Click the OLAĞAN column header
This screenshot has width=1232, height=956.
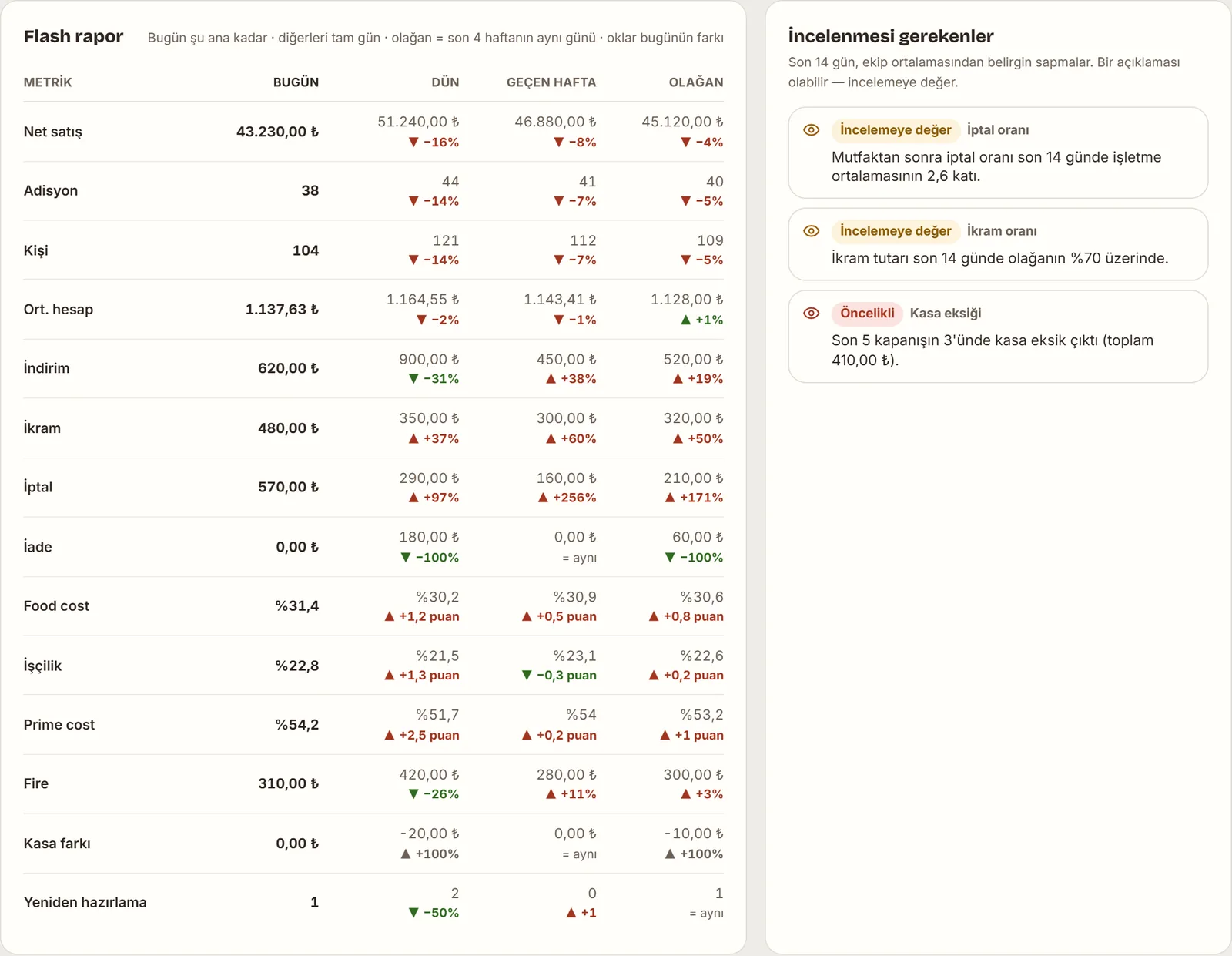696,82
